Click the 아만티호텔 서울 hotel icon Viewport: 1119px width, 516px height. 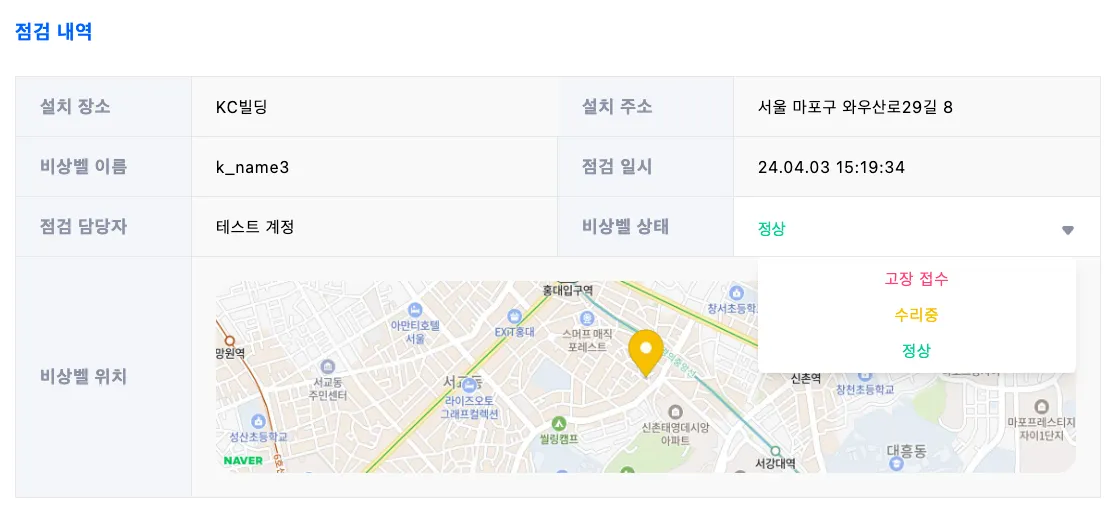click(415, 309)
